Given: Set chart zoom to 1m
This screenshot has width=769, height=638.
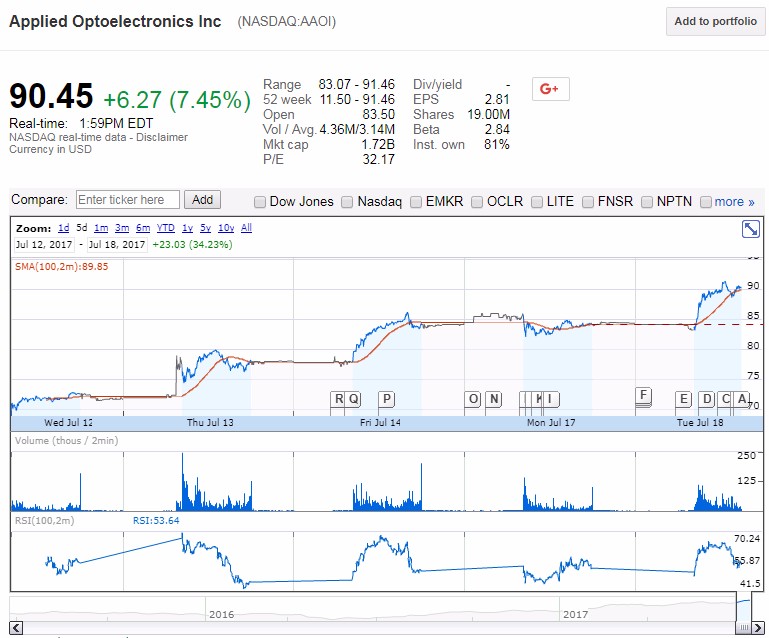Looking at the screenshot, I should [x=101, y=228].
